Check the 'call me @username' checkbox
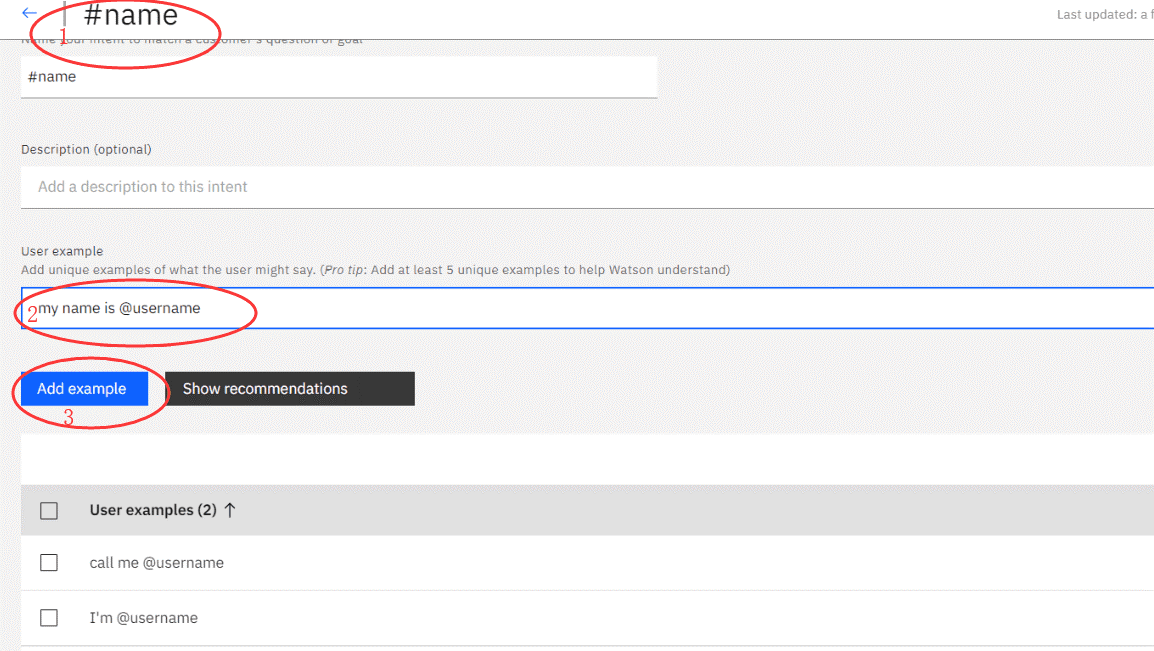 [x=49, y=563]
